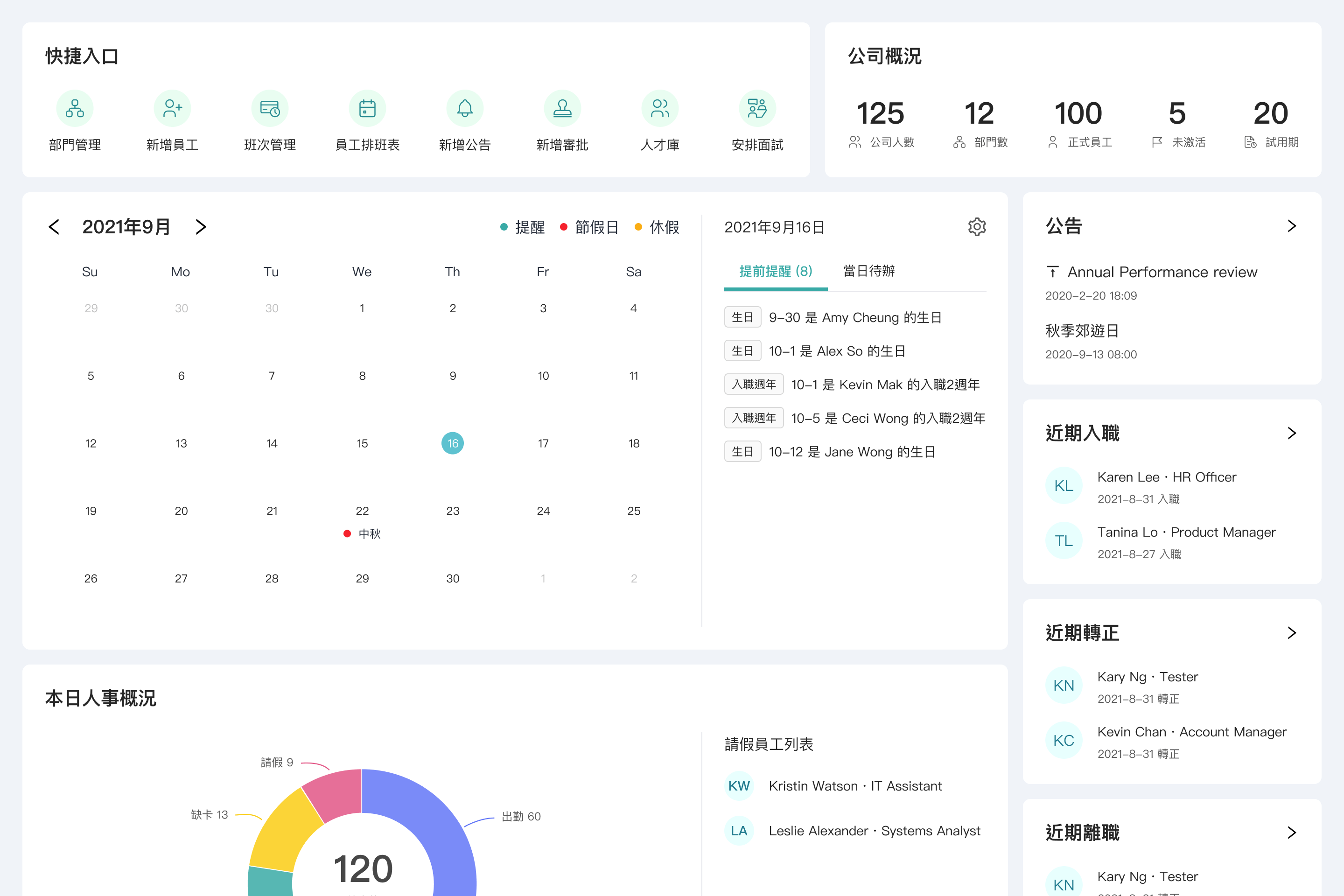Open the 人才庫 talent pool icon

point(660,108)
